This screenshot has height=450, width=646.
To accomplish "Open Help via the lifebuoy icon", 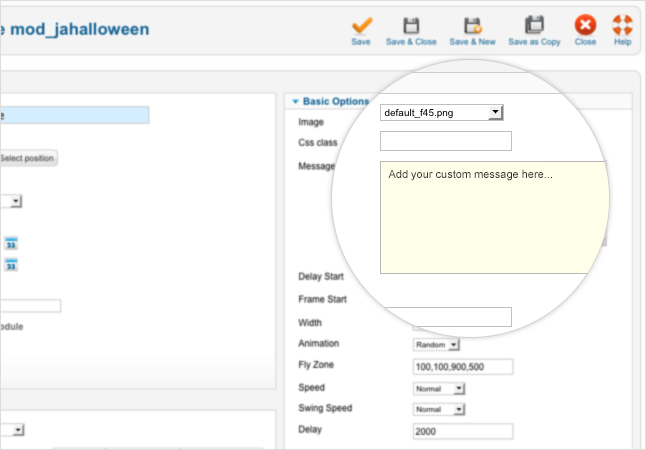I will click(x=622, y=24).
